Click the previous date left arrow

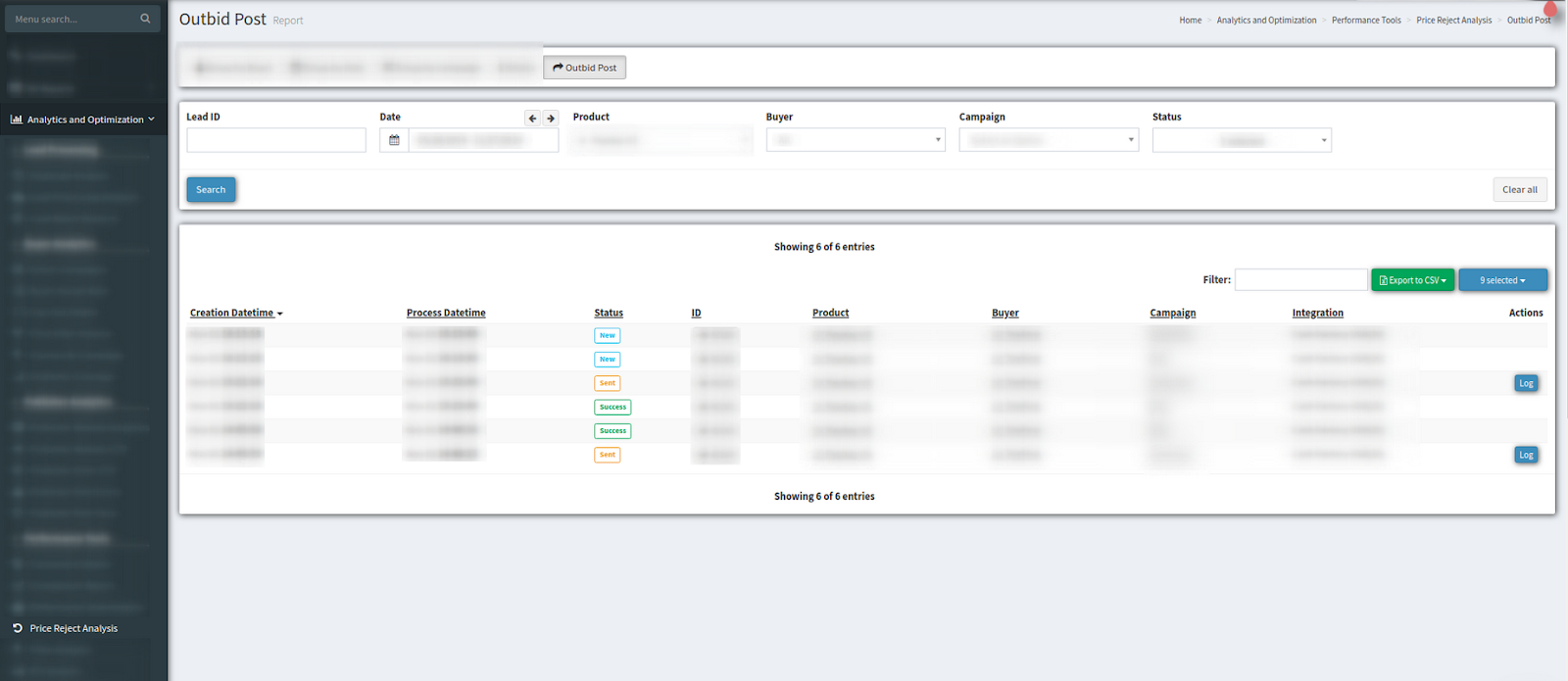(532, 118)
